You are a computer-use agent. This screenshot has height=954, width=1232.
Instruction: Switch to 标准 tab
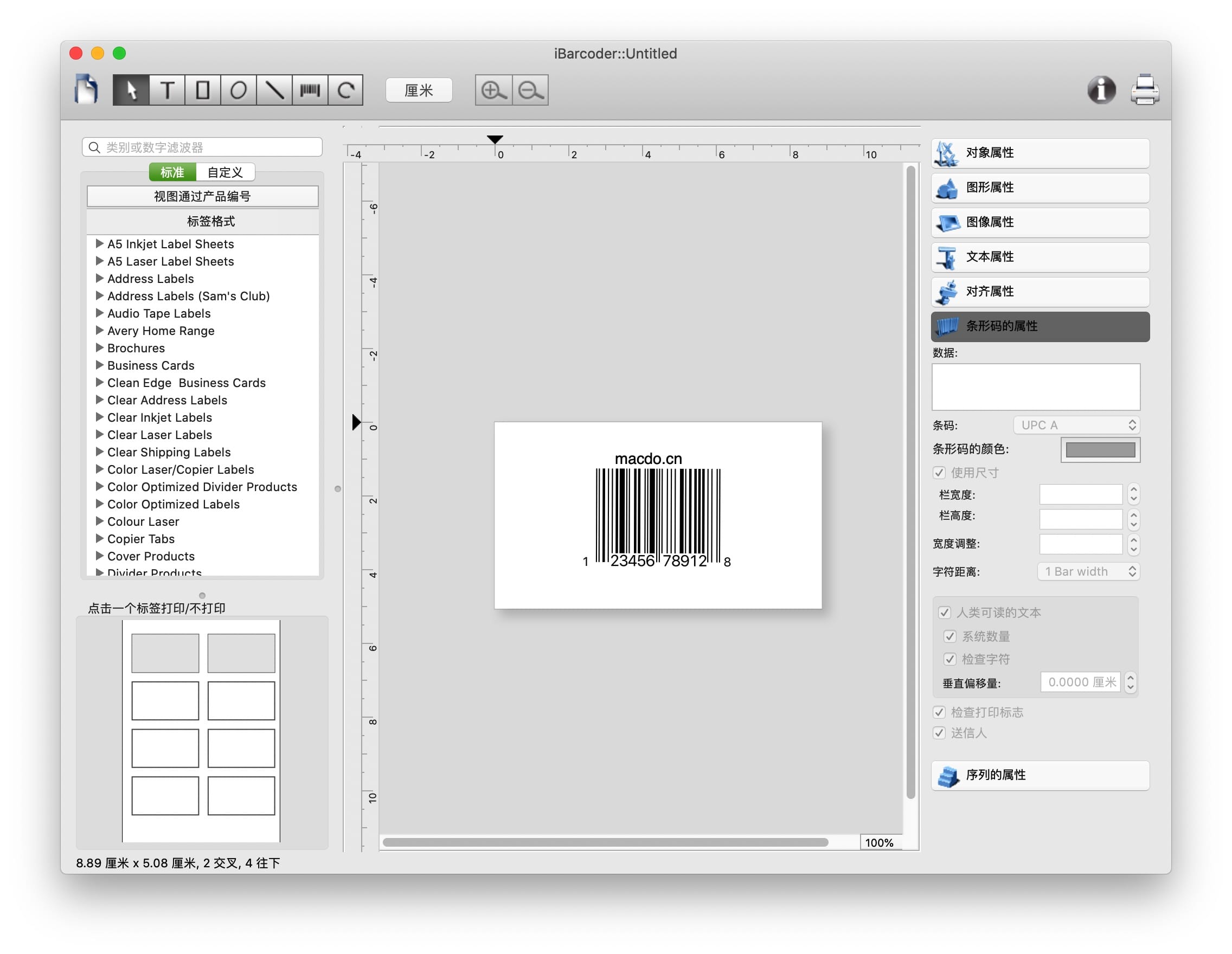(x=172, y=172)
